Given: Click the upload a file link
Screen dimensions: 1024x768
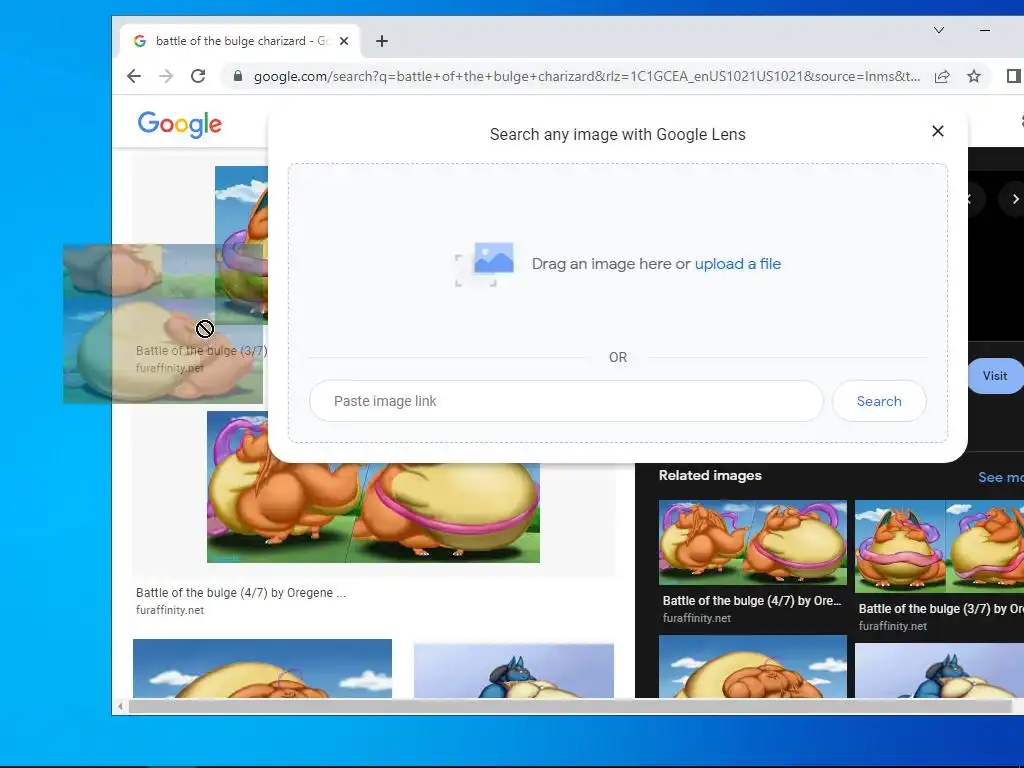Looking at the screenshot, I should pyautogui.click(x=737, y=264).
